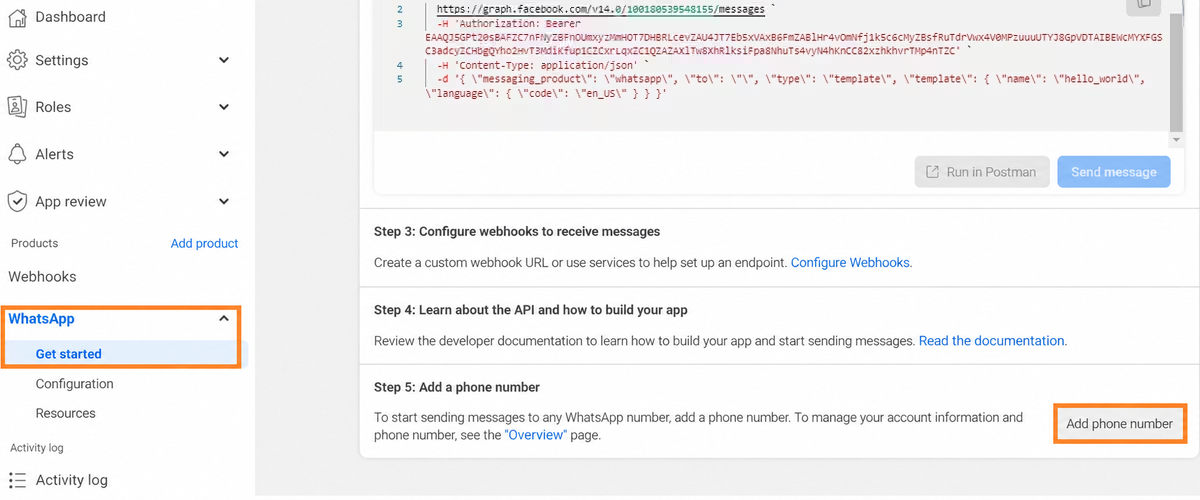Screen dimensions: 1200x500
Task: Click the Roles badge icon
Action: pyautogui.click(x=17, y=107)
